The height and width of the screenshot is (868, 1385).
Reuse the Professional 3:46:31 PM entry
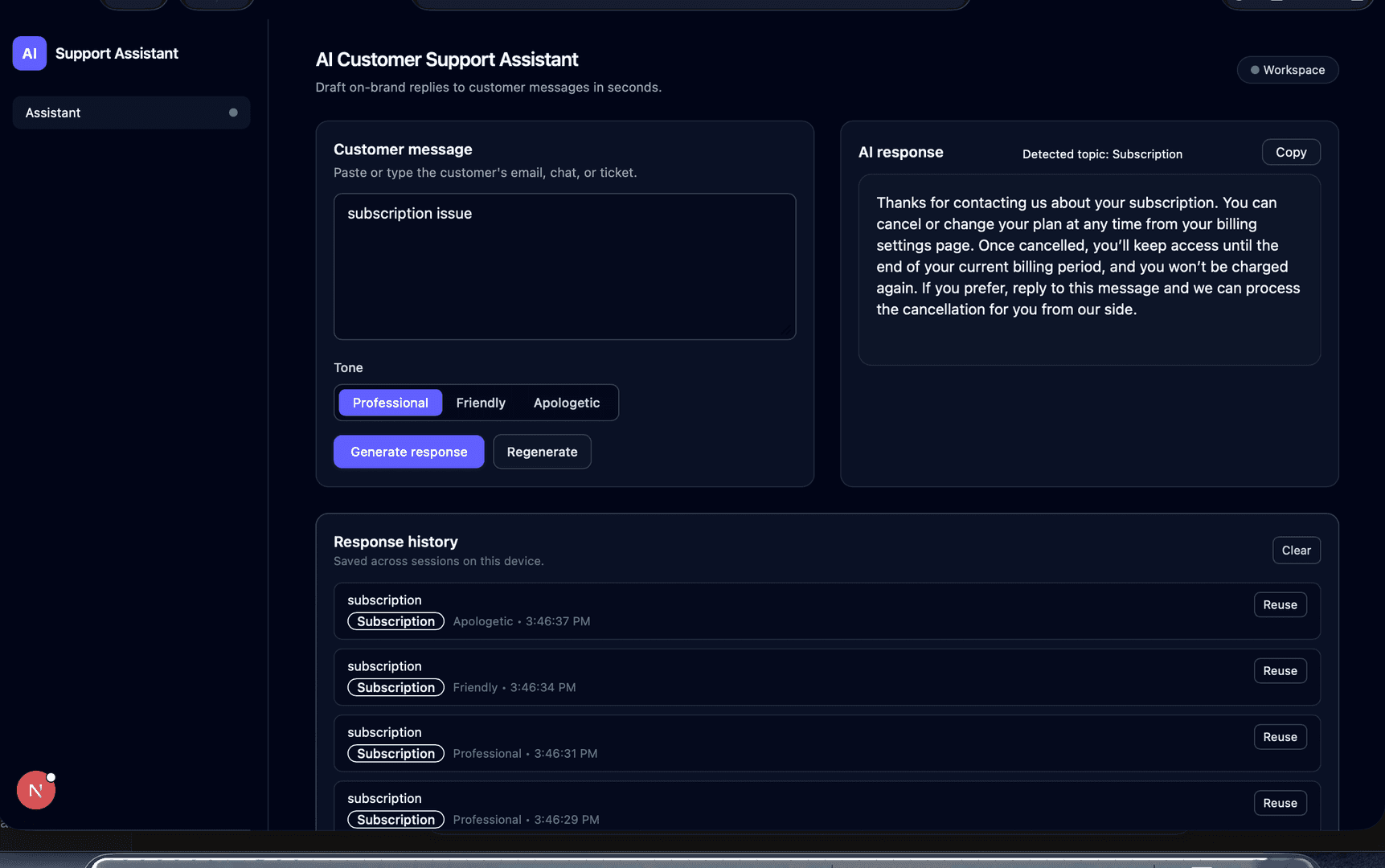(1281, 737)
